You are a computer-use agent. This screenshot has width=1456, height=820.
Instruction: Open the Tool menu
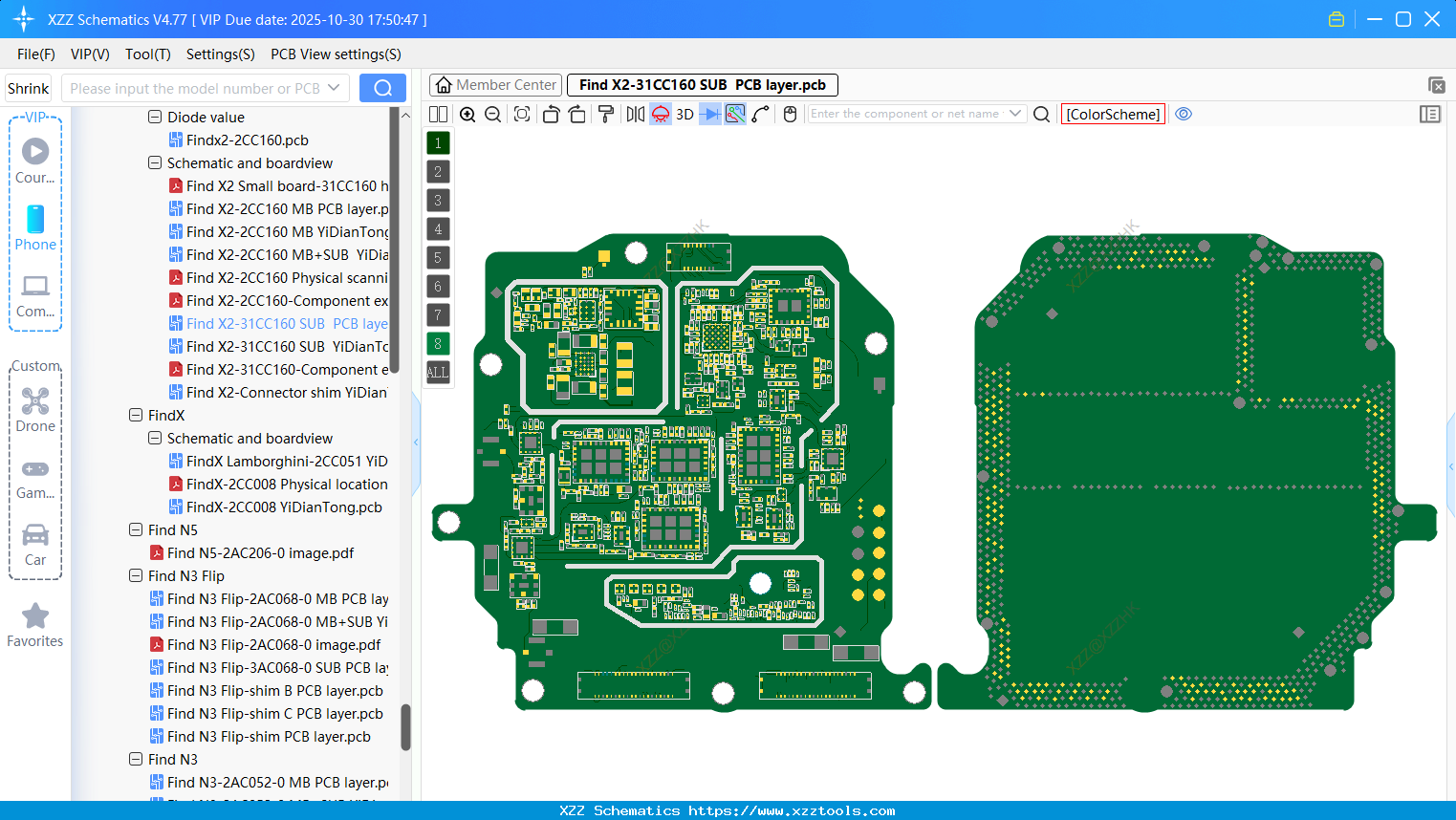[147, 54]
